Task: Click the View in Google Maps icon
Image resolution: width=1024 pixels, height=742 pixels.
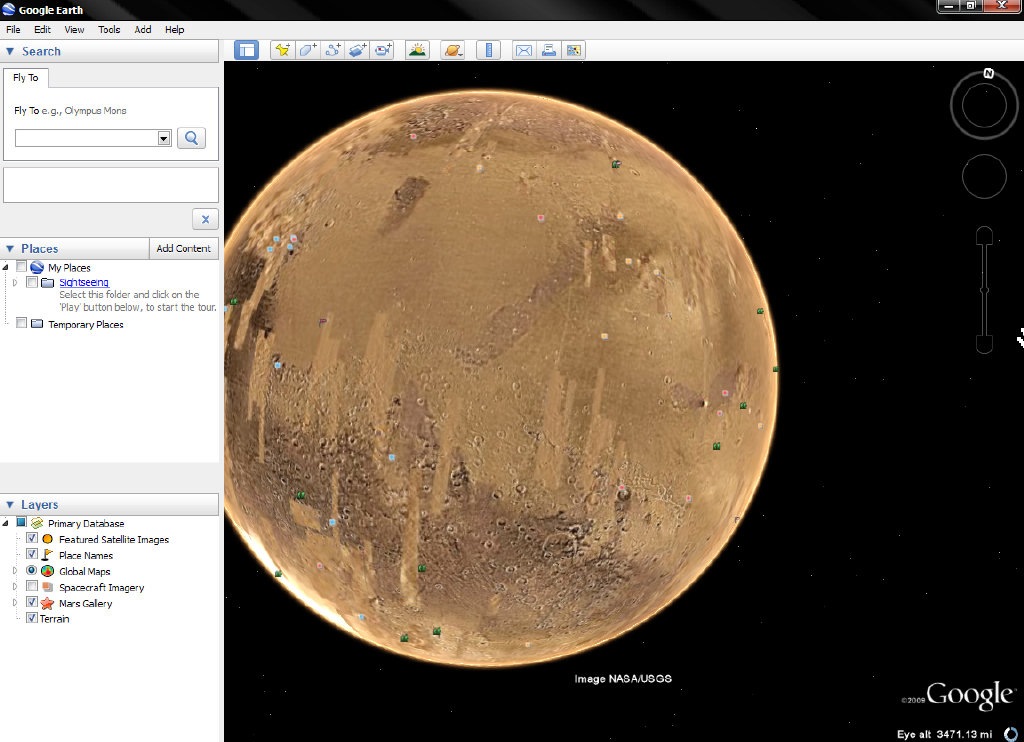Action: pyautogui.click(x=573, y=50)
